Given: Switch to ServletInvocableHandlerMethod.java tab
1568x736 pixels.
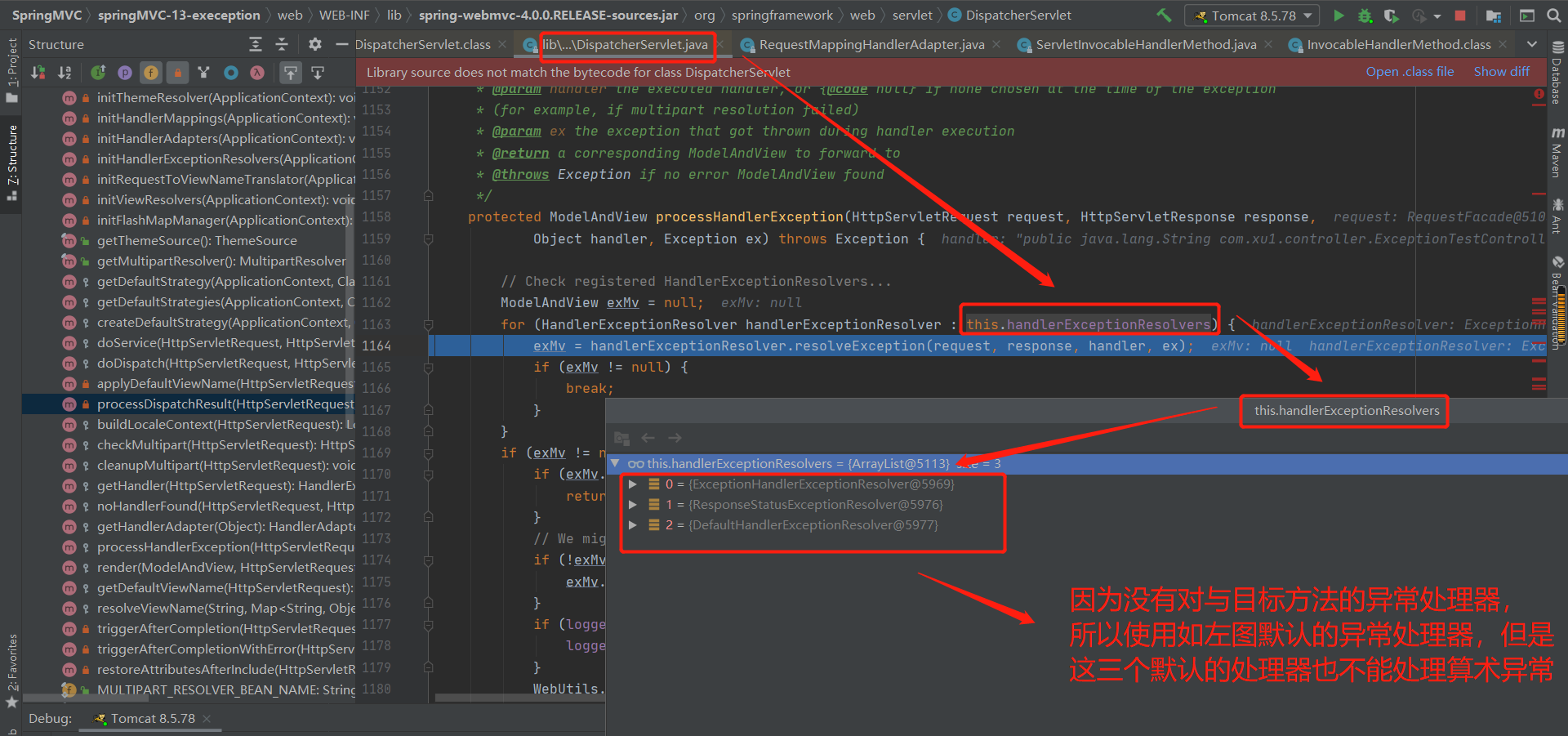Looking at the screenshot, I should (1146, 44).
